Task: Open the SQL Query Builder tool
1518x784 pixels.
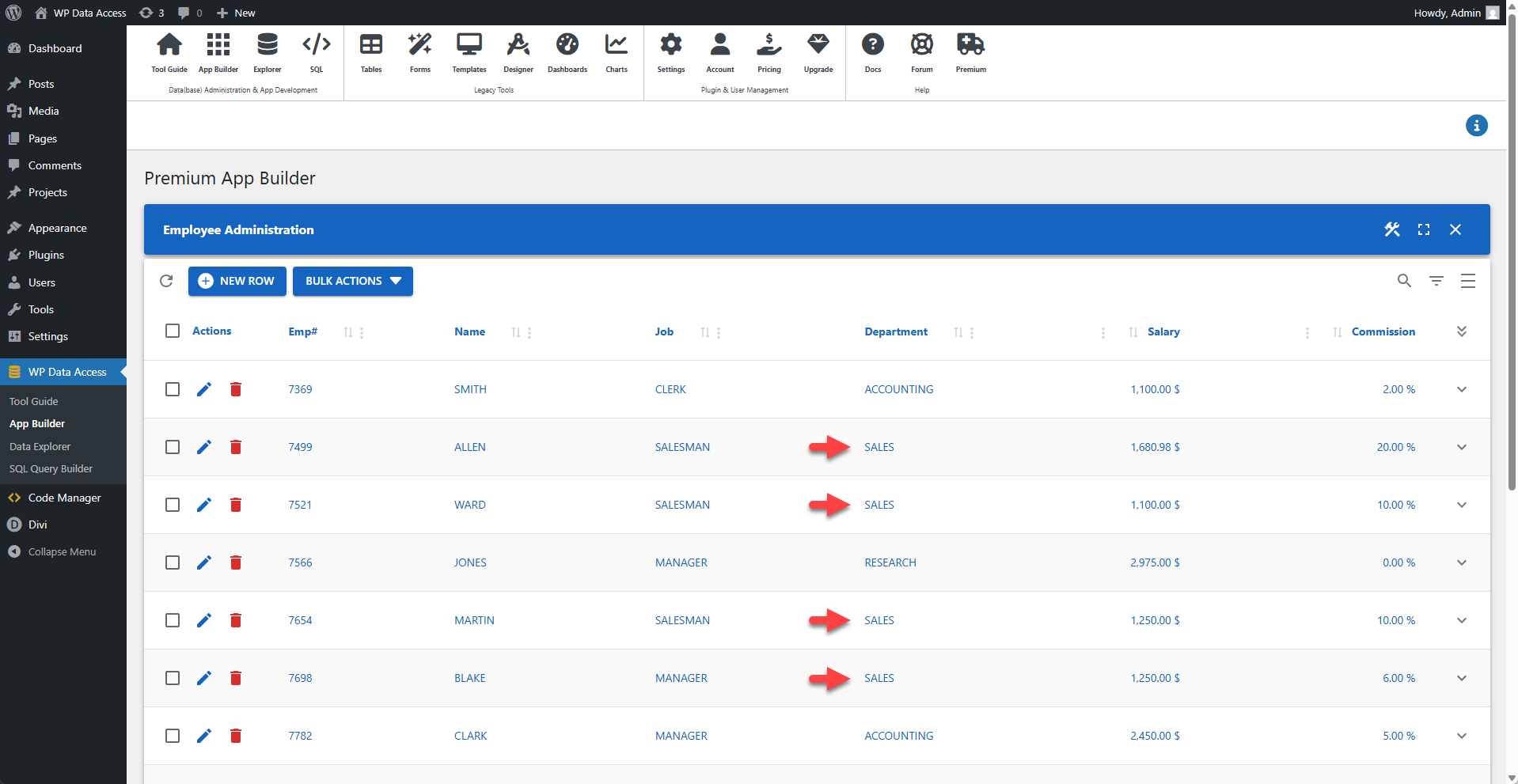Action: click(51, 468)
